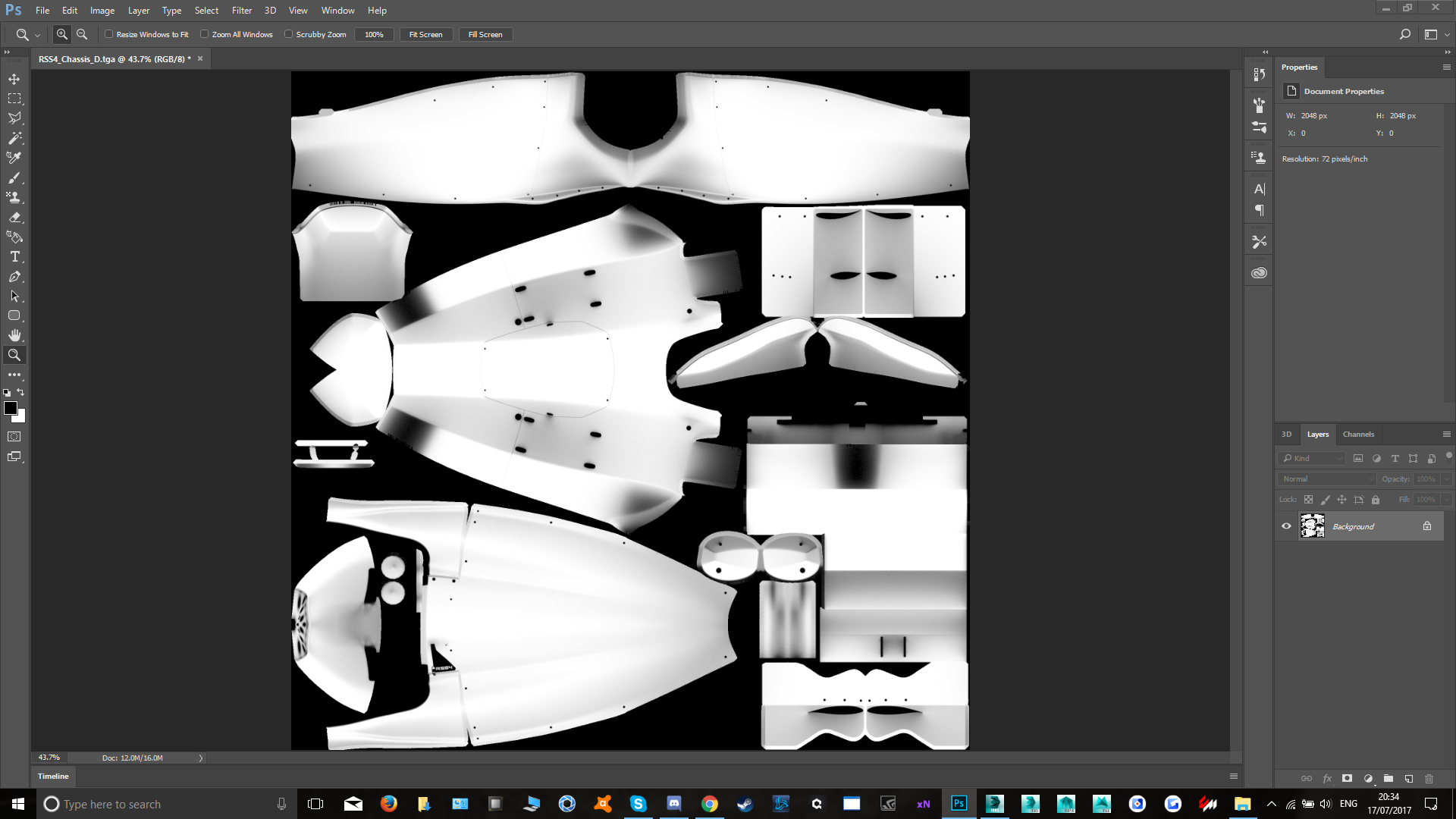Enable Resize Windows to Fit

109,34
